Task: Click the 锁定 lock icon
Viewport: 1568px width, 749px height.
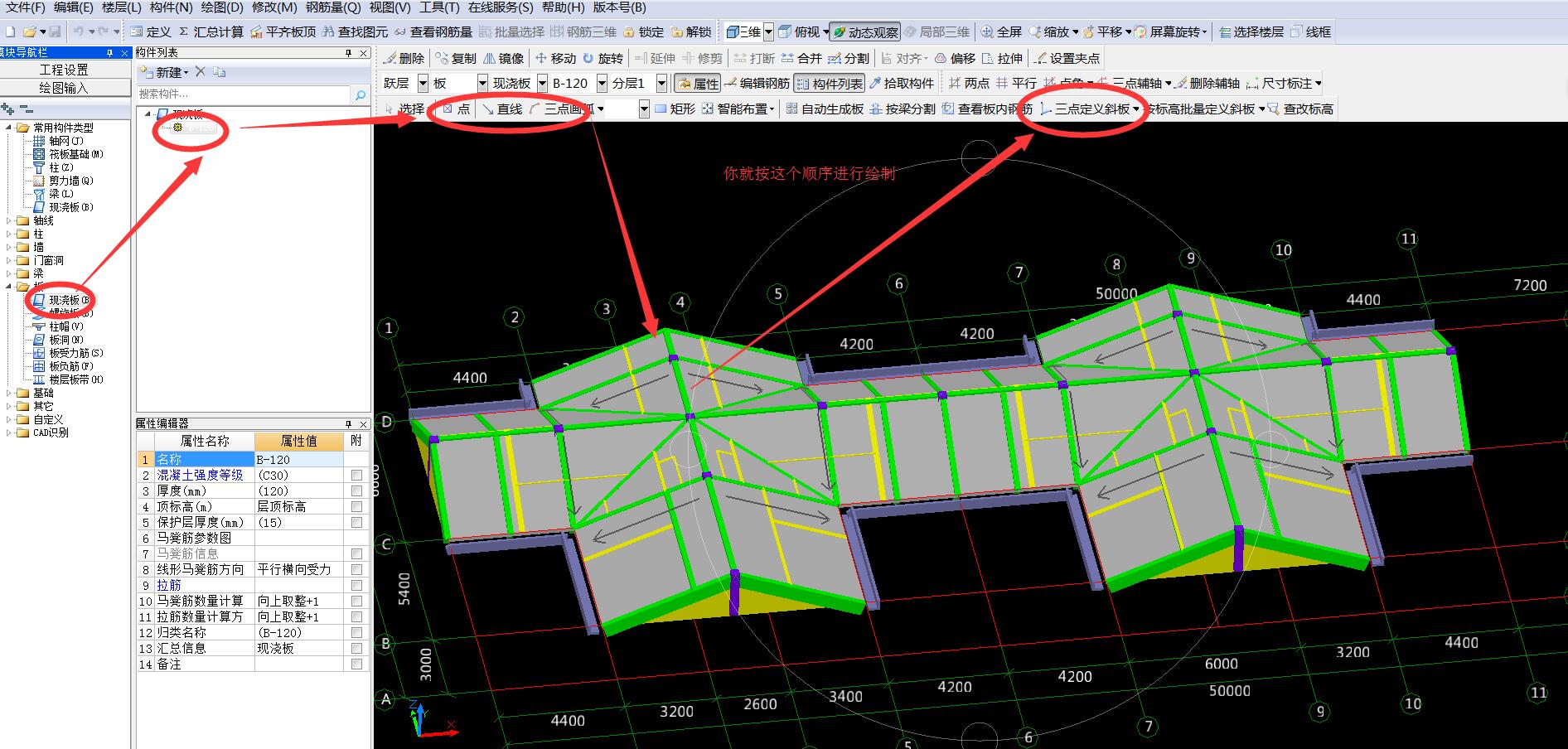Action: pos(643,31)
